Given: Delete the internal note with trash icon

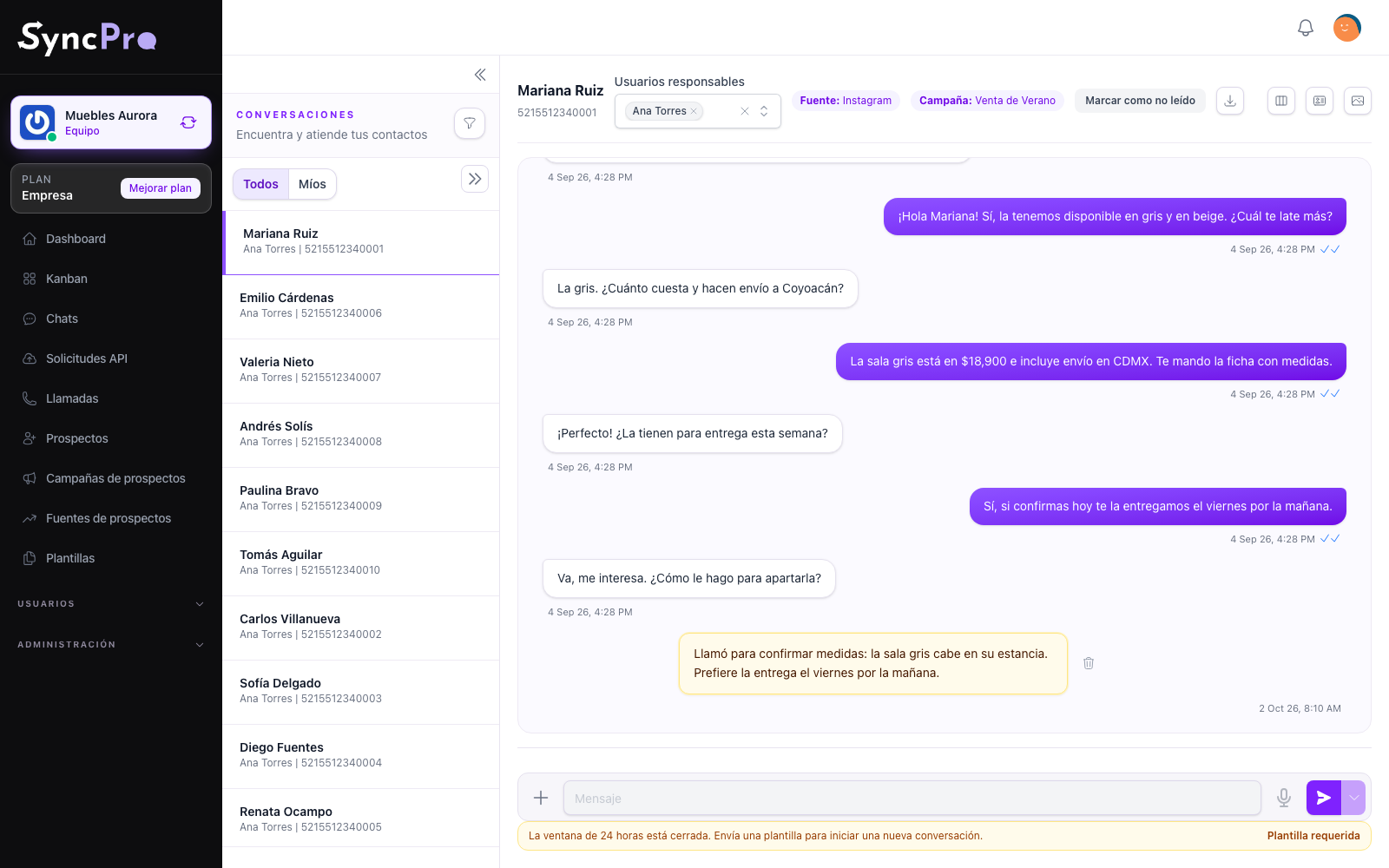Looking at the screenshot, I should [1089, 663].
